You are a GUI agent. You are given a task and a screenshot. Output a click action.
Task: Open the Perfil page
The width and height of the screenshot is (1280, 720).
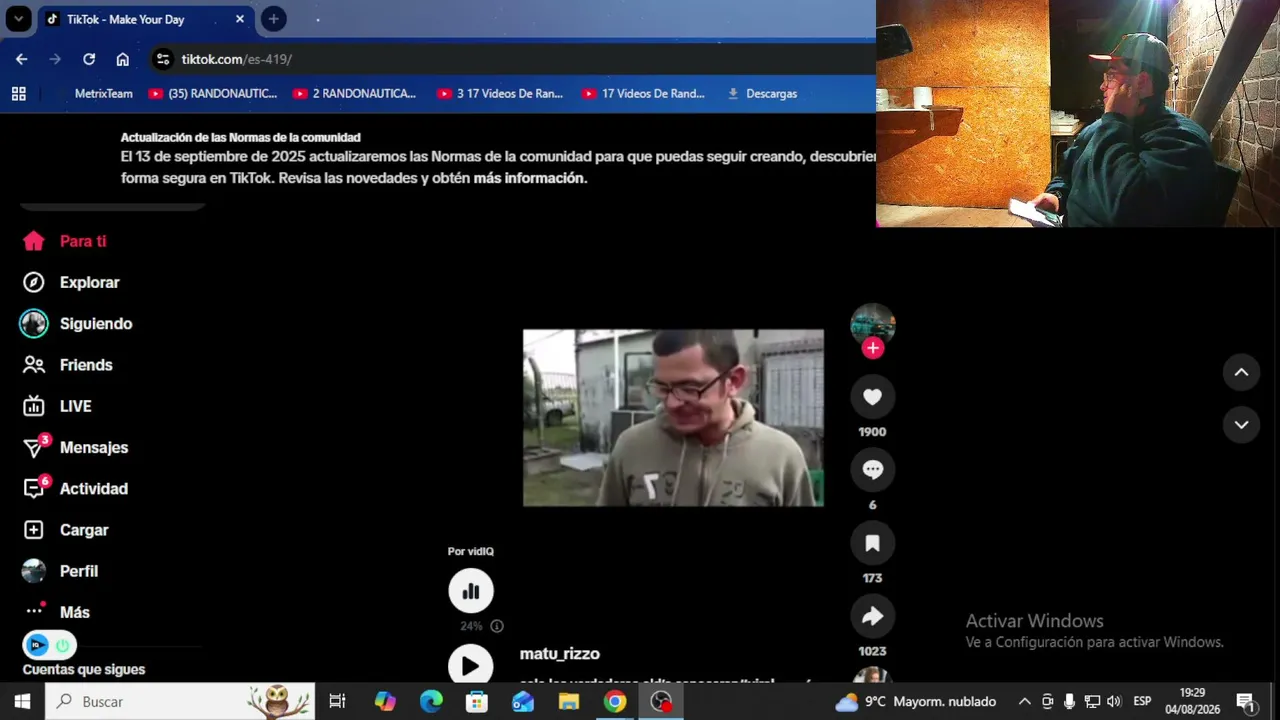pyautogui.click(x=60, y=571)
